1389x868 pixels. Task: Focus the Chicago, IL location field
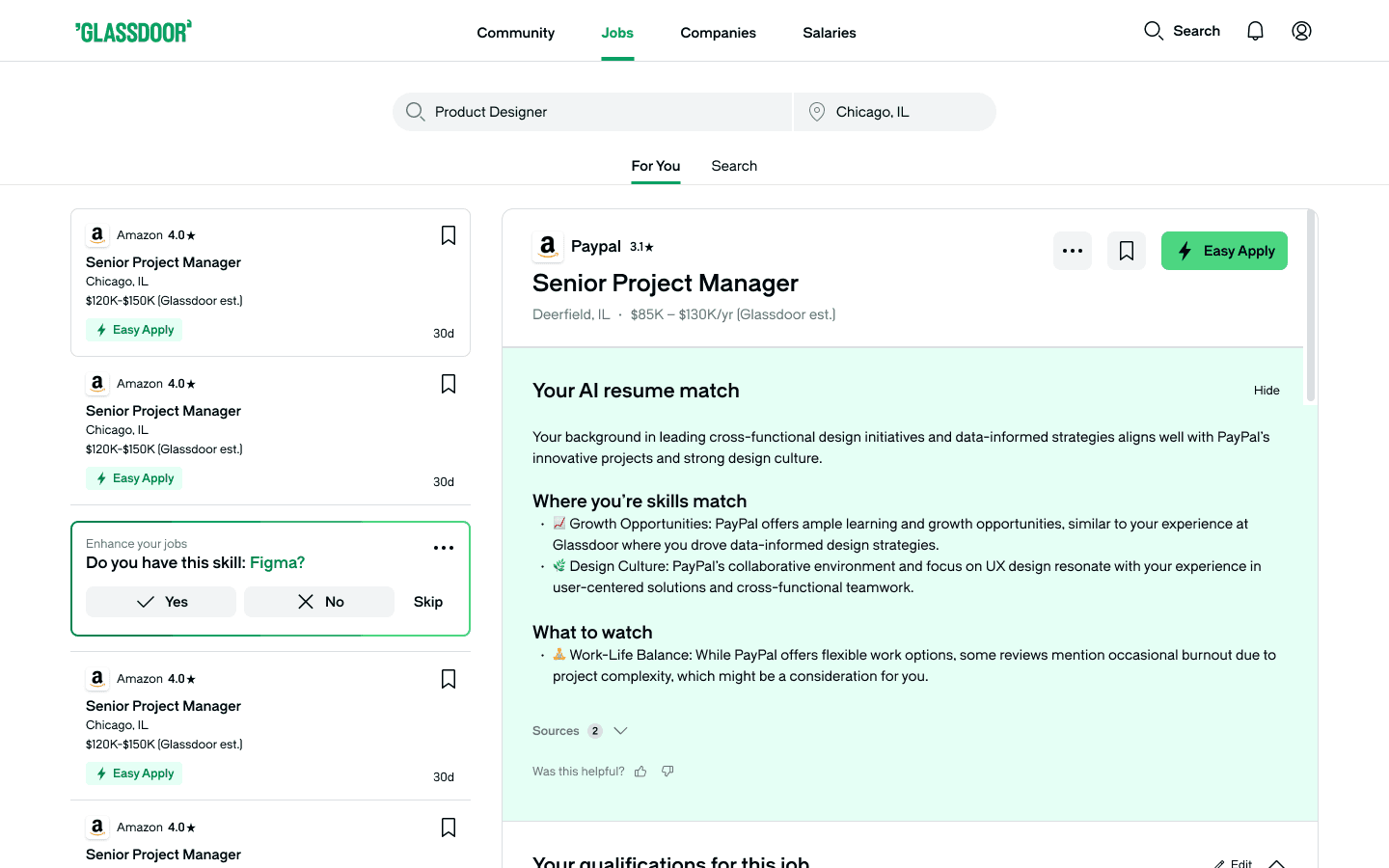[895, 112]
